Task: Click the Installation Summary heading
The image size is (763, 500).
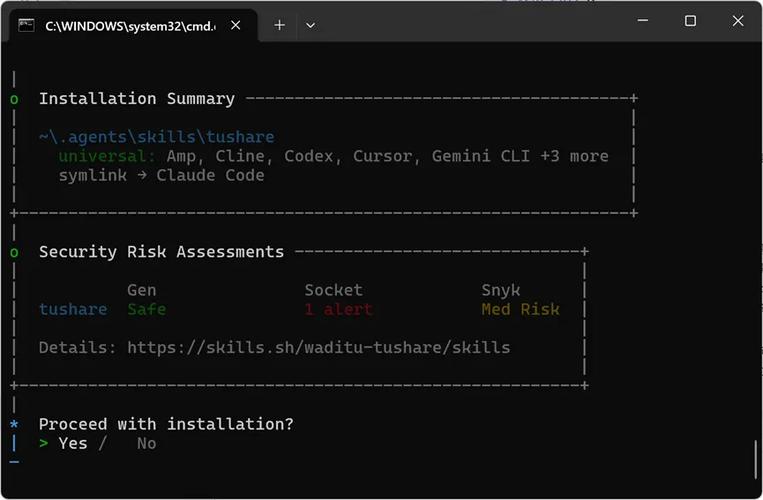Action: click(137, 99)
